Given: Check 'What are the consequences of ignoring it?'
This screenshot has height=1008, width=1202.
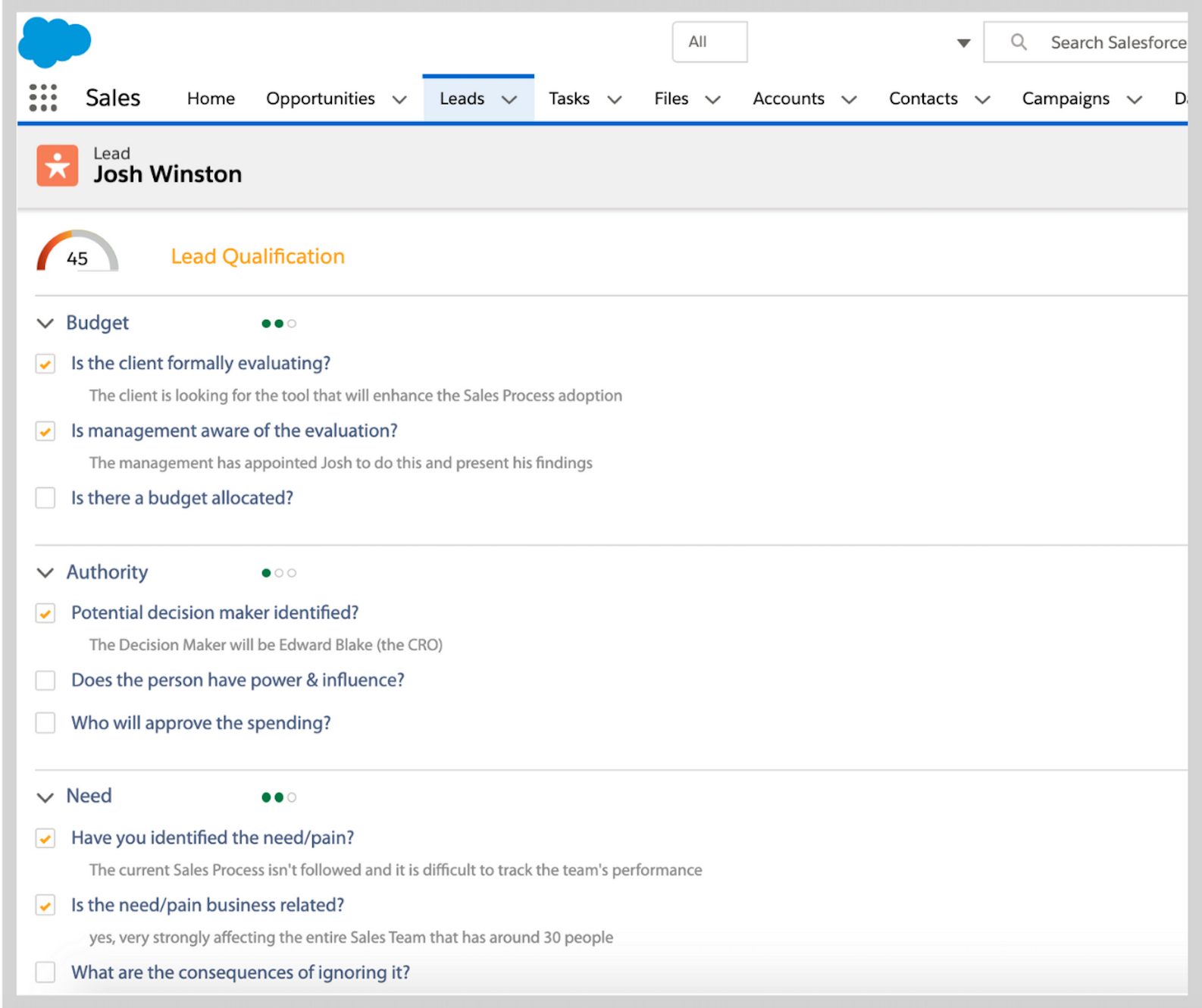Looking at the screenshot, I should tap(45, 972).
